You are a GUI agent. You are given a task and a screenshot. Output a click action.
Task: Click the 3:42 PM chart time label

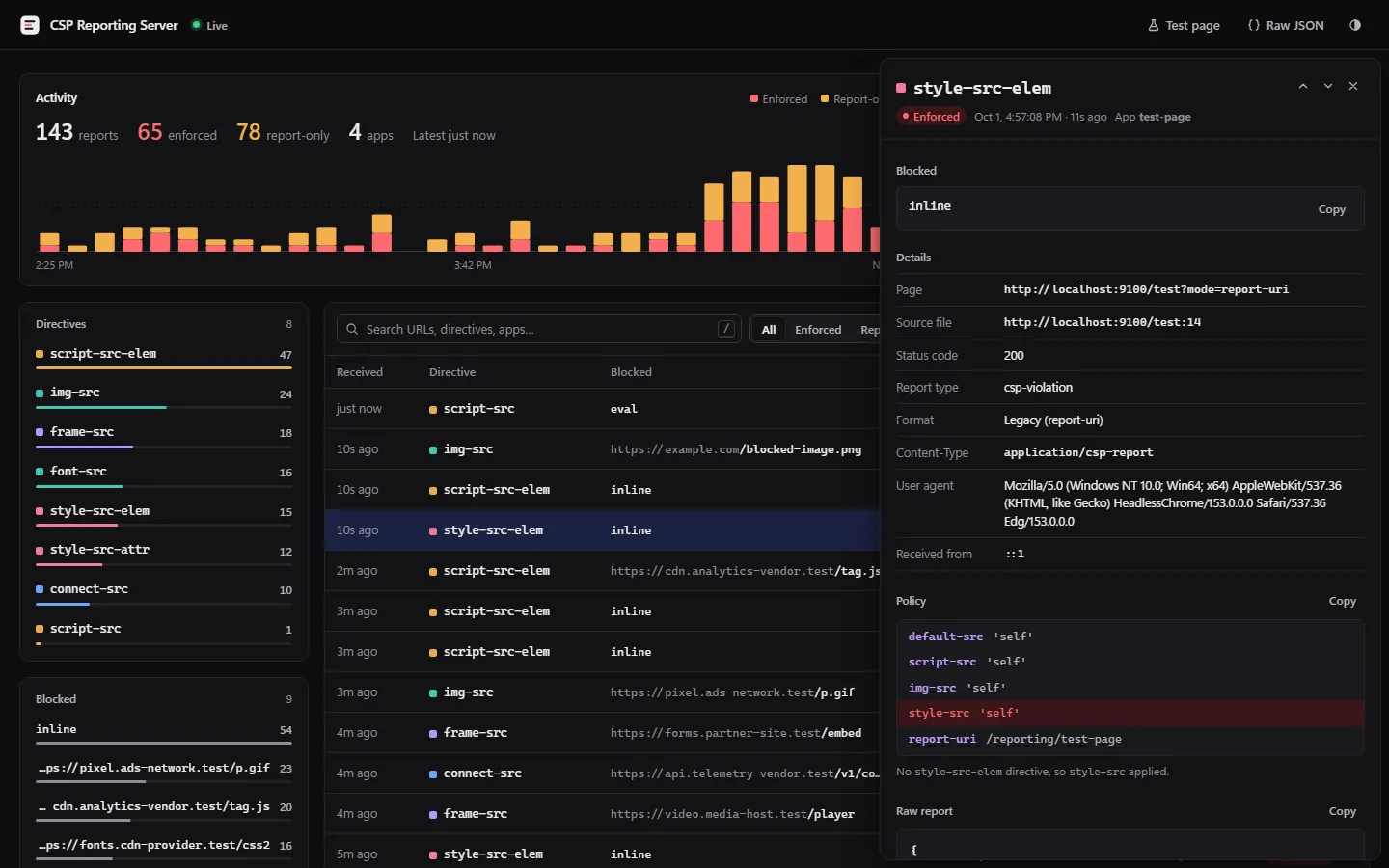tap(473, 265)
